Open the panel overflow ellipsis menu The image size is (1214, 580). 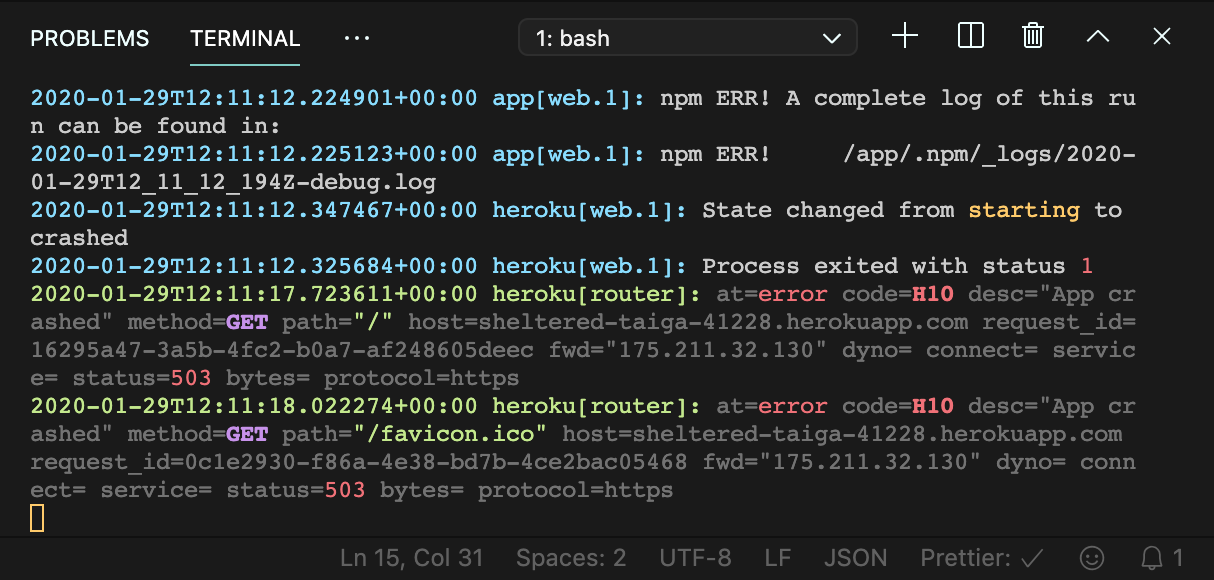tap(357, 38)
